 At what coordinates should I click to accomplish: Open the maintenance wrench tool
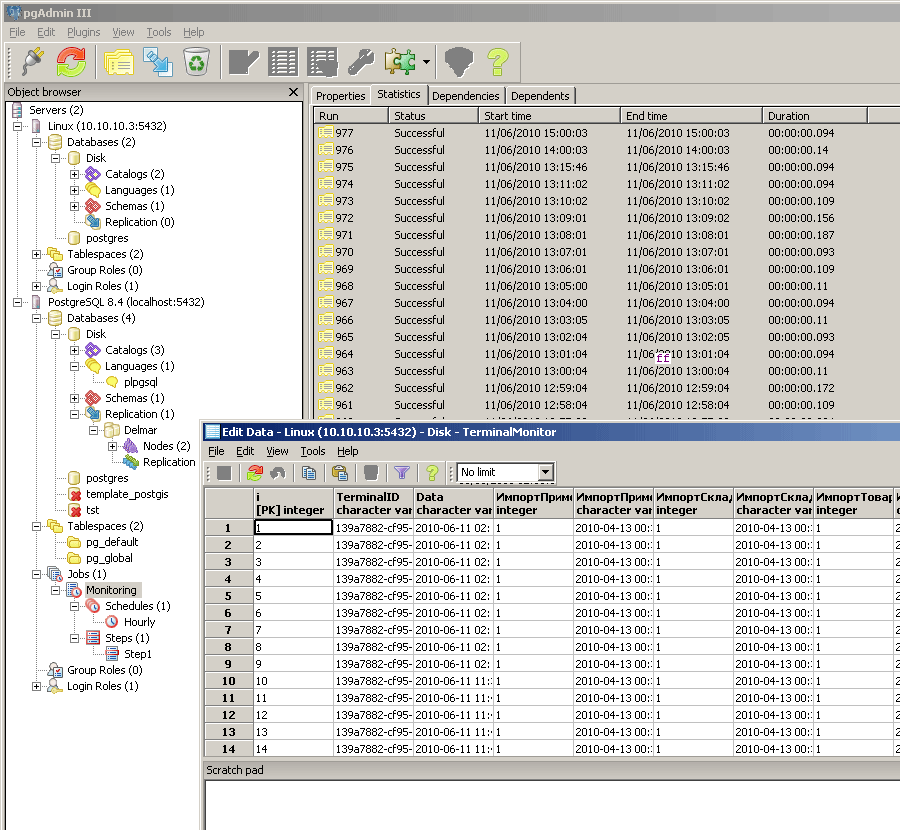click(361, 62)
